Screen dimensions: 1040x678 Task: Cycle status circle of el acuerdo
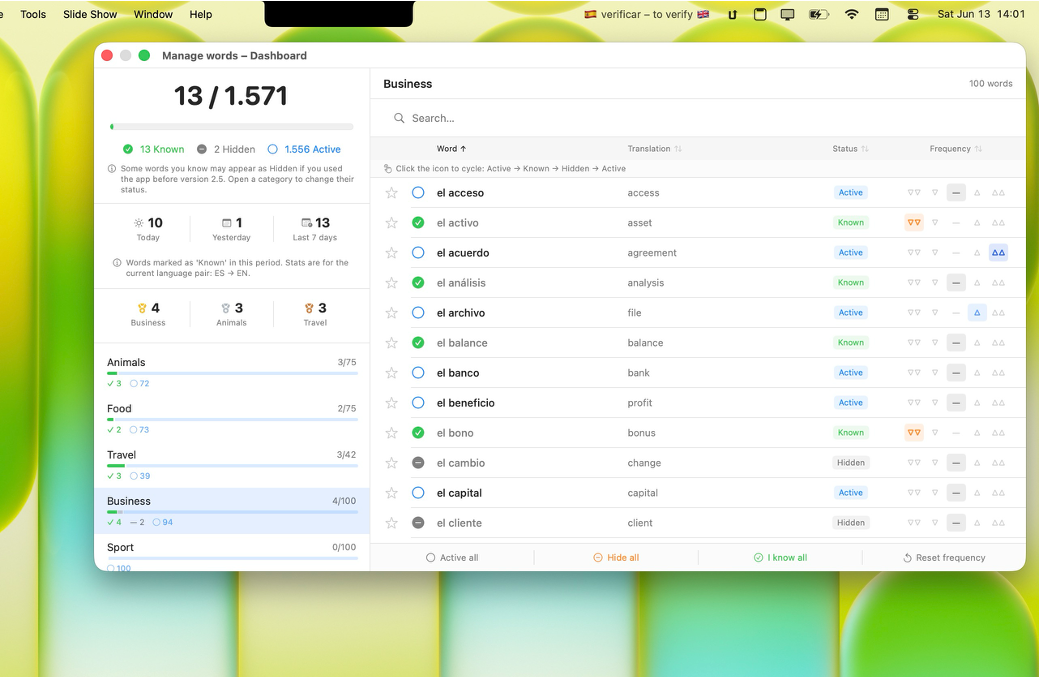418,253
